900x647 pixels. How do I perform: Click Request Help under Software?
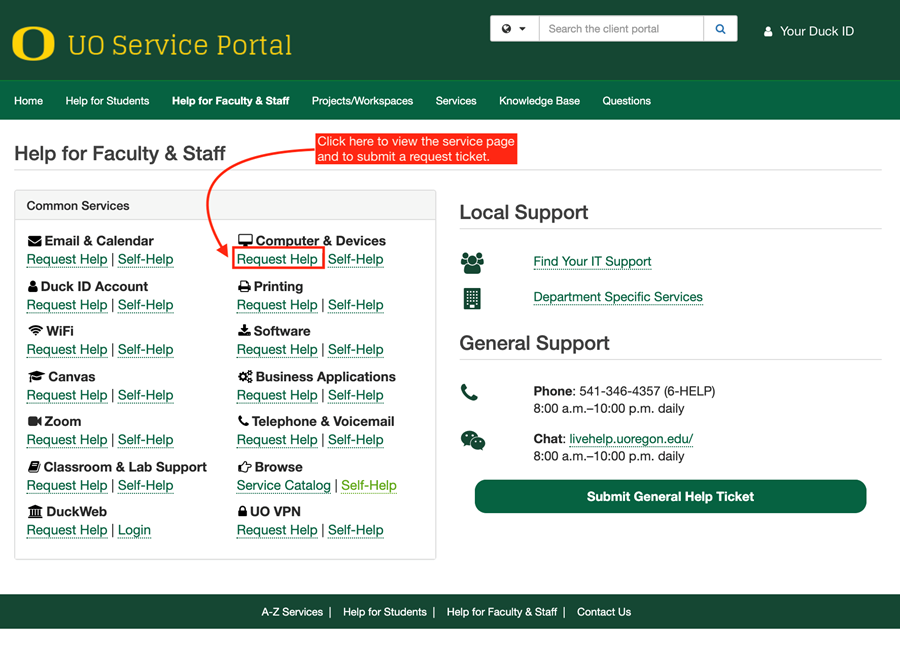click(x=277, y=350)
